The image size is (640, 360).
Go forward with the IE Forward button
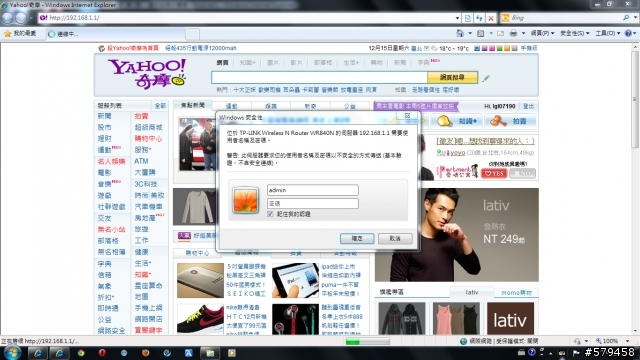coord(21,18)
